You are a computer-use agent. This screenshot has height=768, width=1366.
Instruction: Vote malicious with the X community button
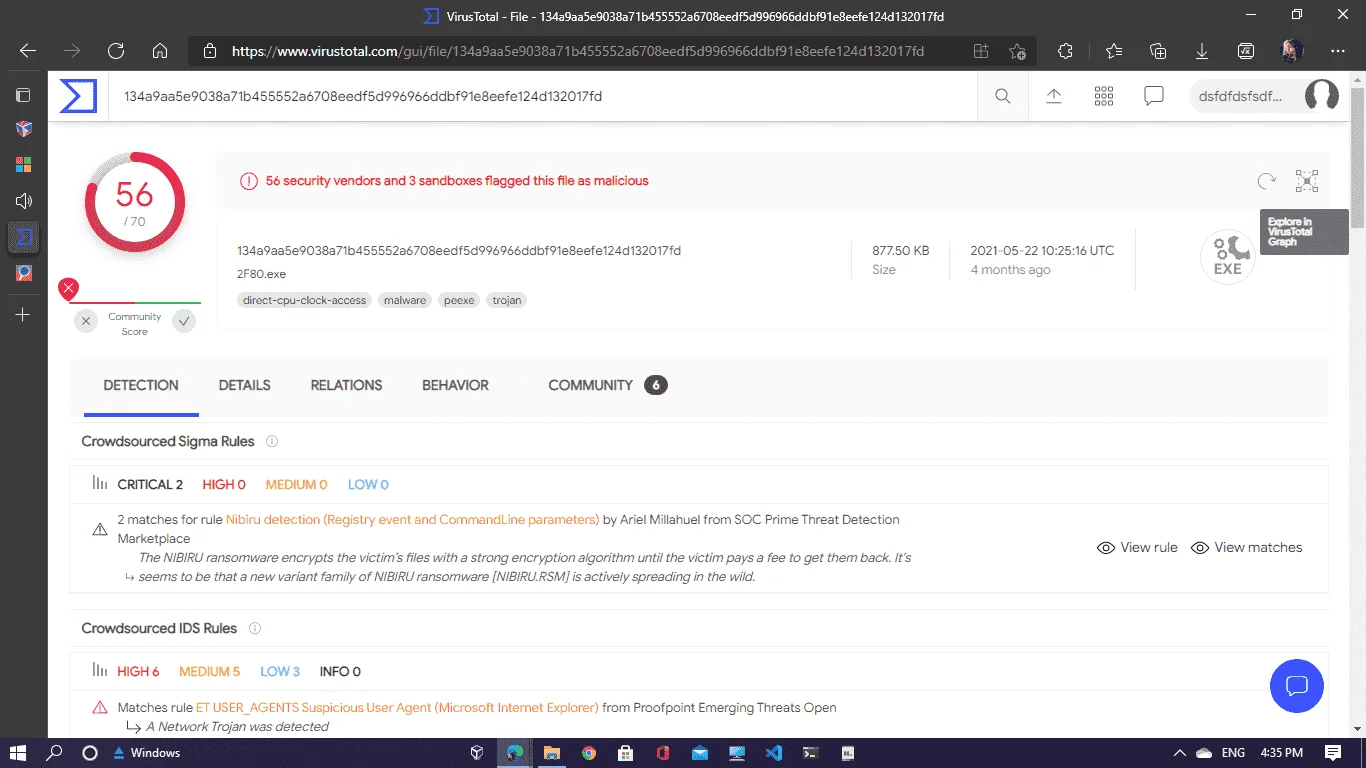[x=87, y=321]
